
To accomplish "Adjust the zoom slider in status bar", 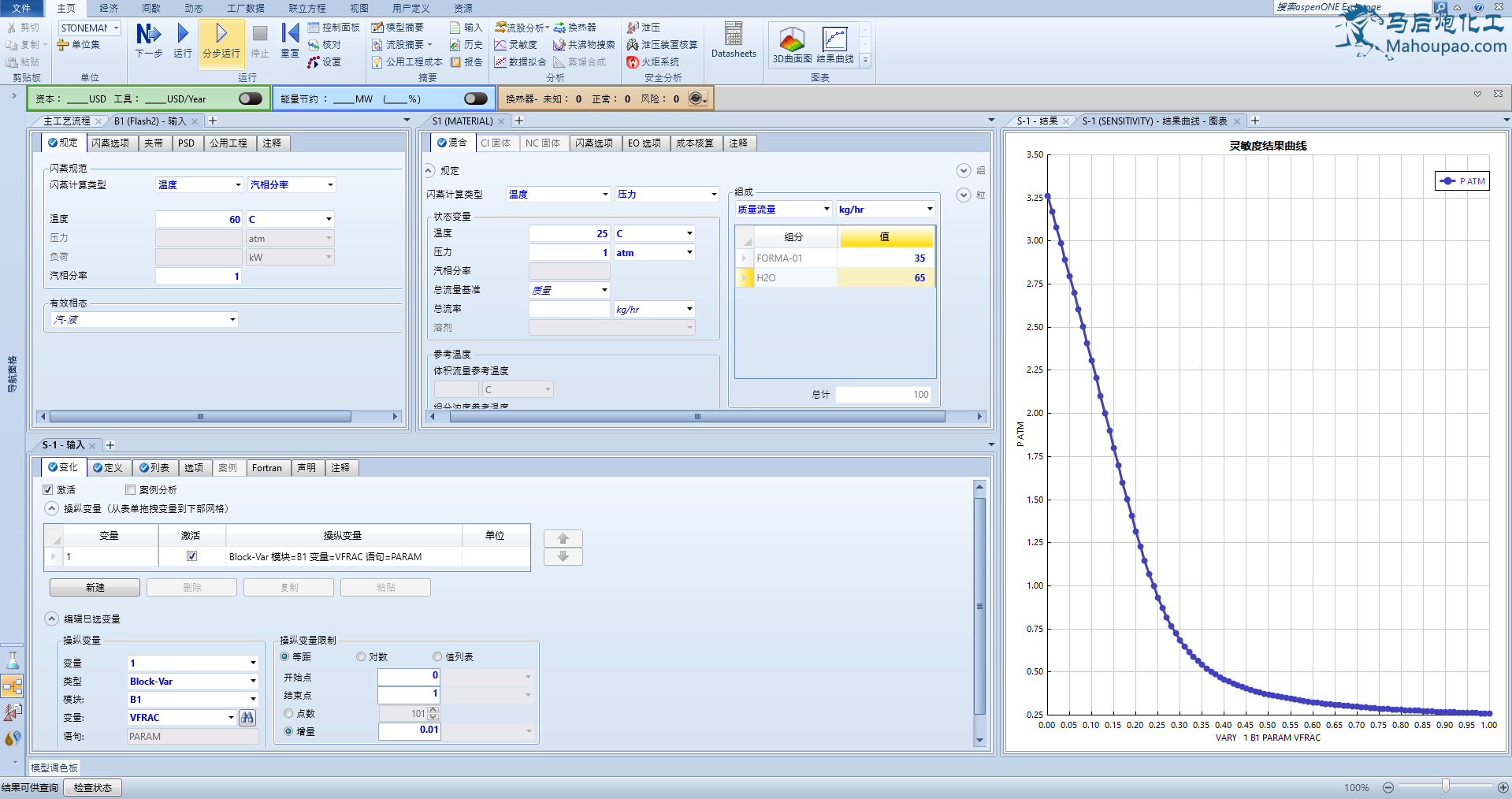I will [1445, 786].
